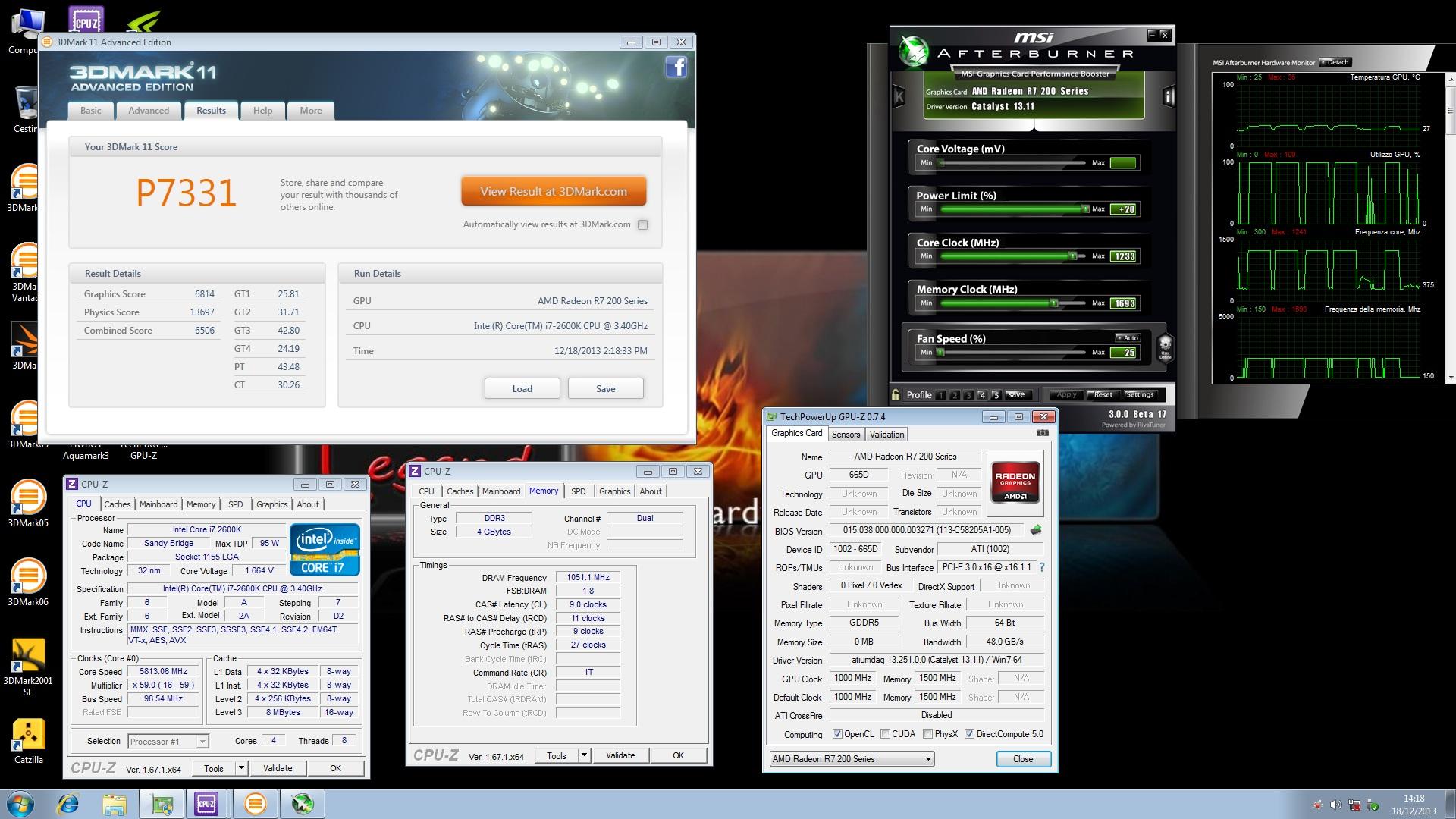Open the Sensors tab in GPU-Z
The width and height of the screenshot is (1456, 819).
[x=846, y=435]
